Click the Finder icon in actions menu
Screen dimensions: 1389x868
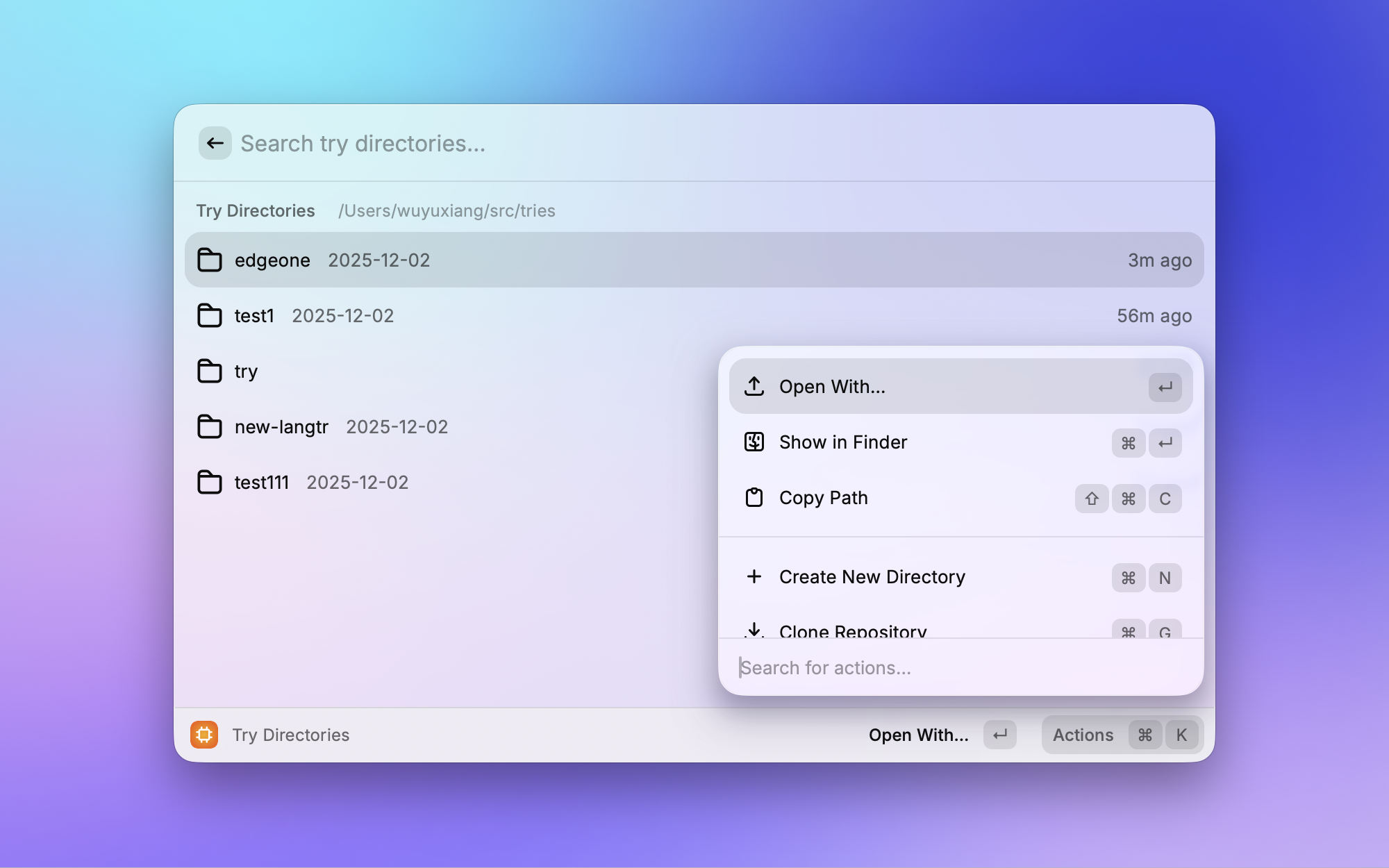point(754,442)
